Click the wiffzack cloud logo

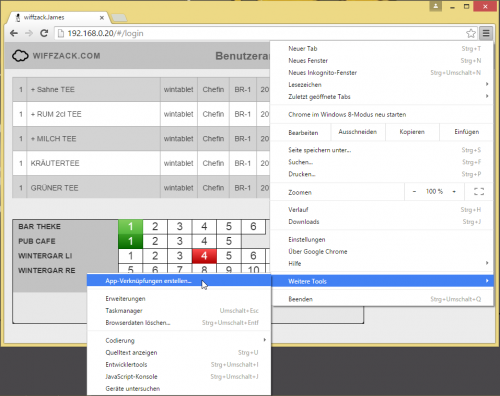click(20, 56)
